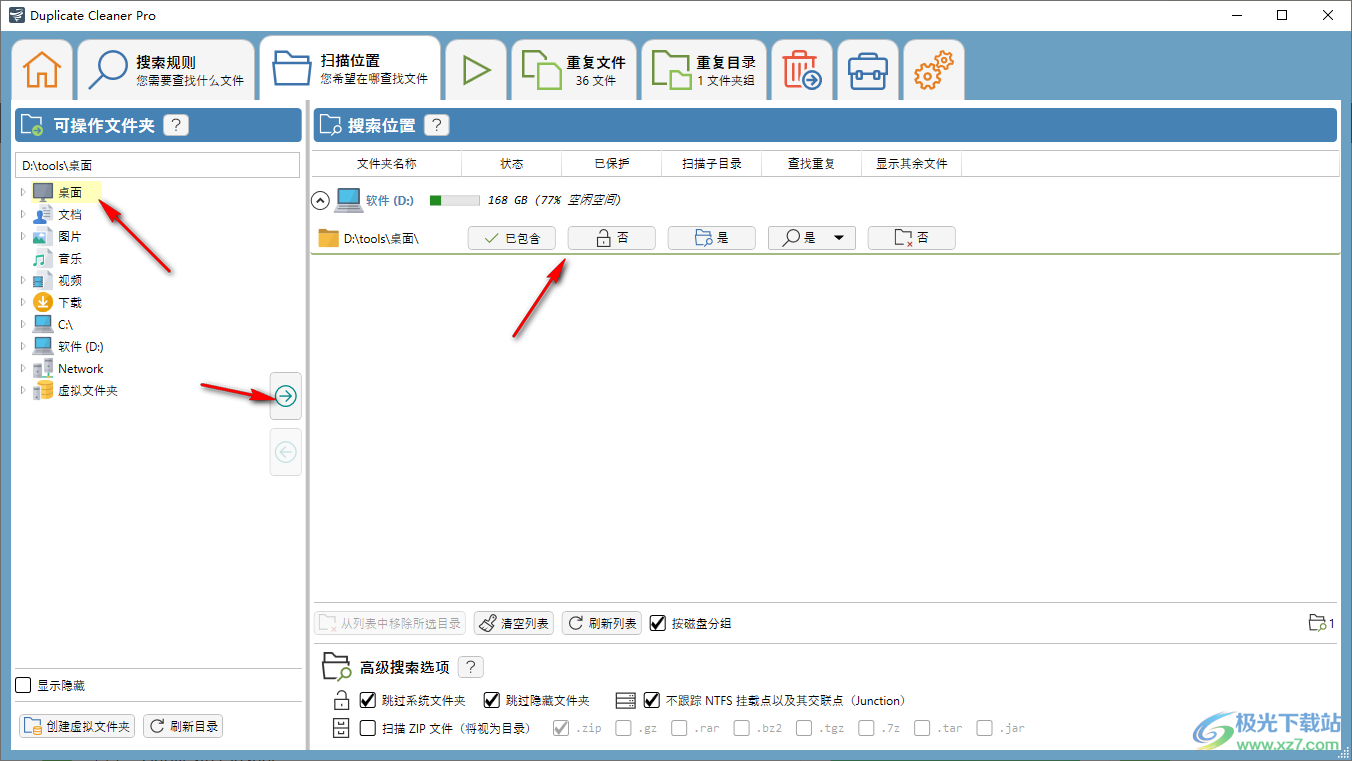Open help for 高级搜索选项
The width and height of the screenshot is (1352, 761).
tap(471, 667)
